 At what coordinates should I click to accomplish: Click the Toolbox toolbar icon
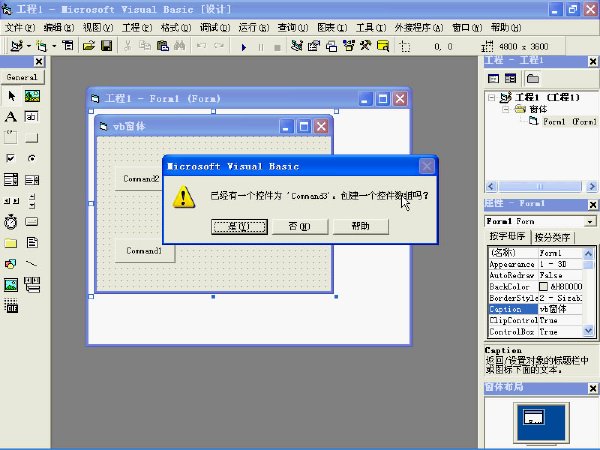tap(365, 46)
